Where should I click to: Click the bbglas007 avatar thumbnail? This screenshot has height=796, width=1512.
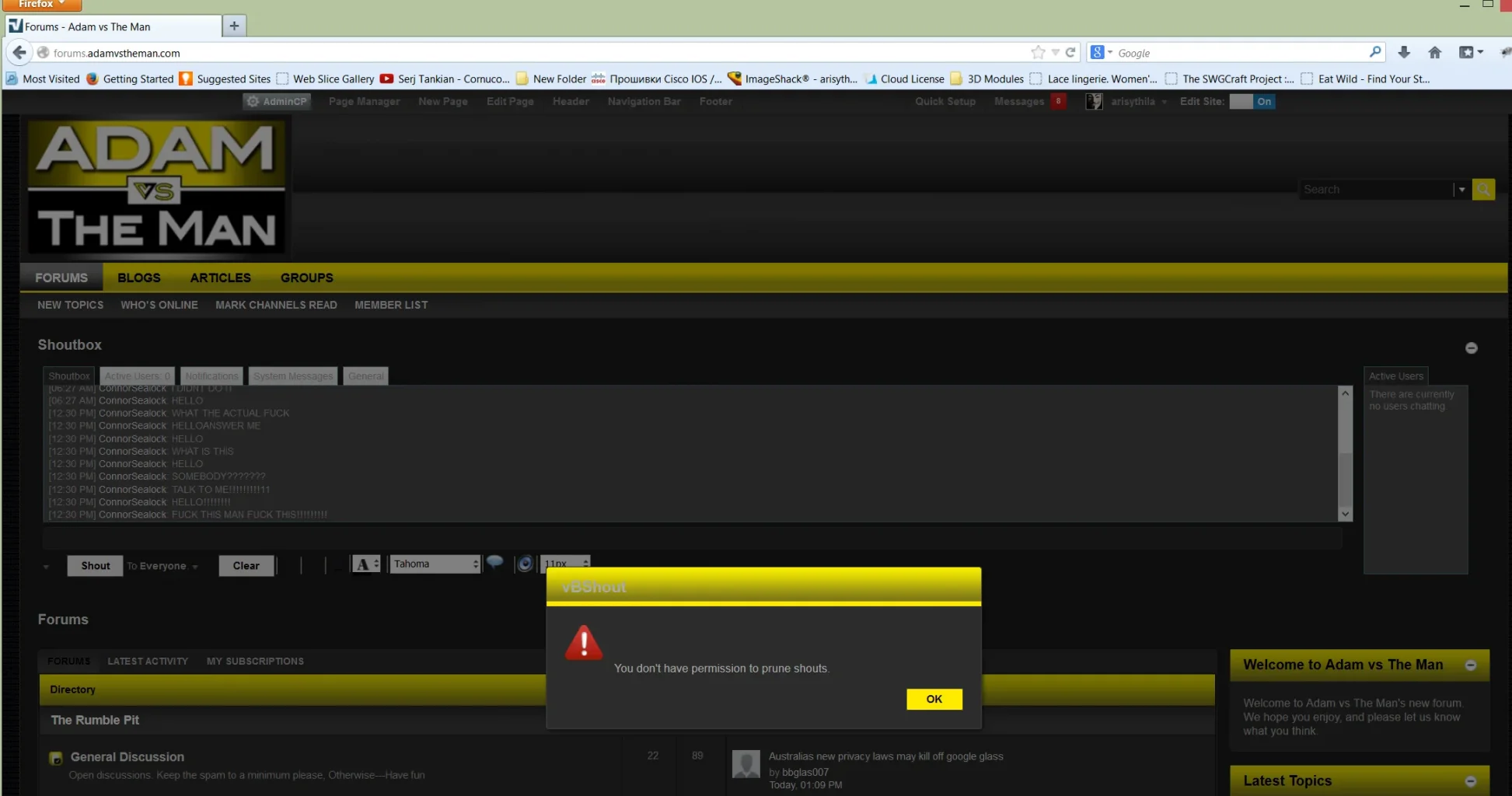746,763
